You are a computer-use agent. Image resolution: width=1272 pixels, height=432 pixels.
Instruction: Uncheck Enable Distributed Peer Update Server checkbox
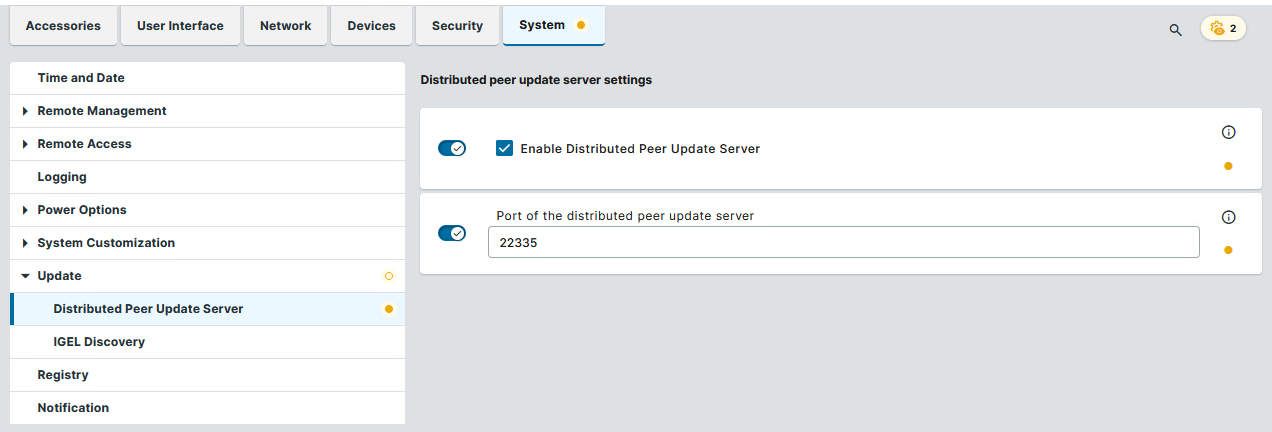(505, 149)
